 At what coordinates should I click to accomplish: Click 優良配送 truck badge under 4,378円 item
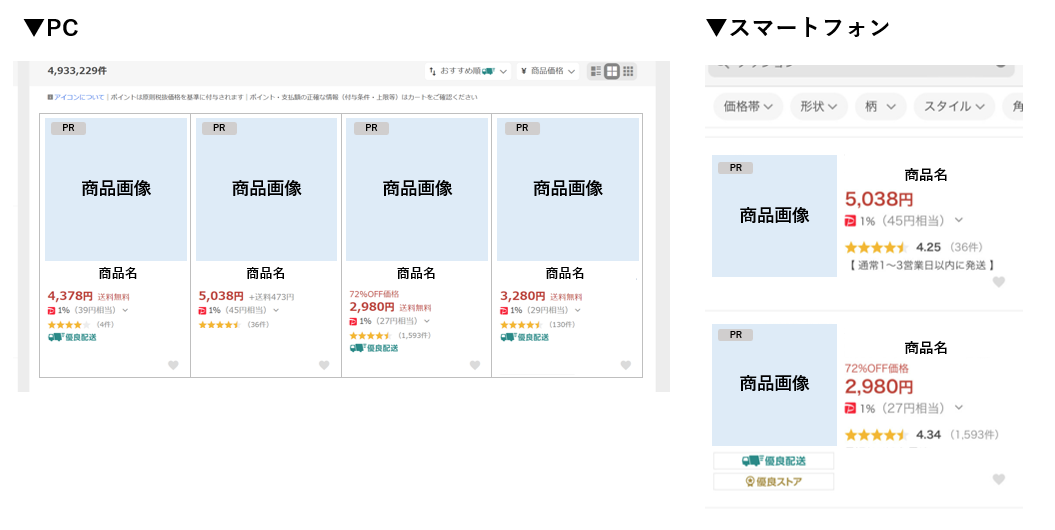pyautogui.click(x=72, y=337)
